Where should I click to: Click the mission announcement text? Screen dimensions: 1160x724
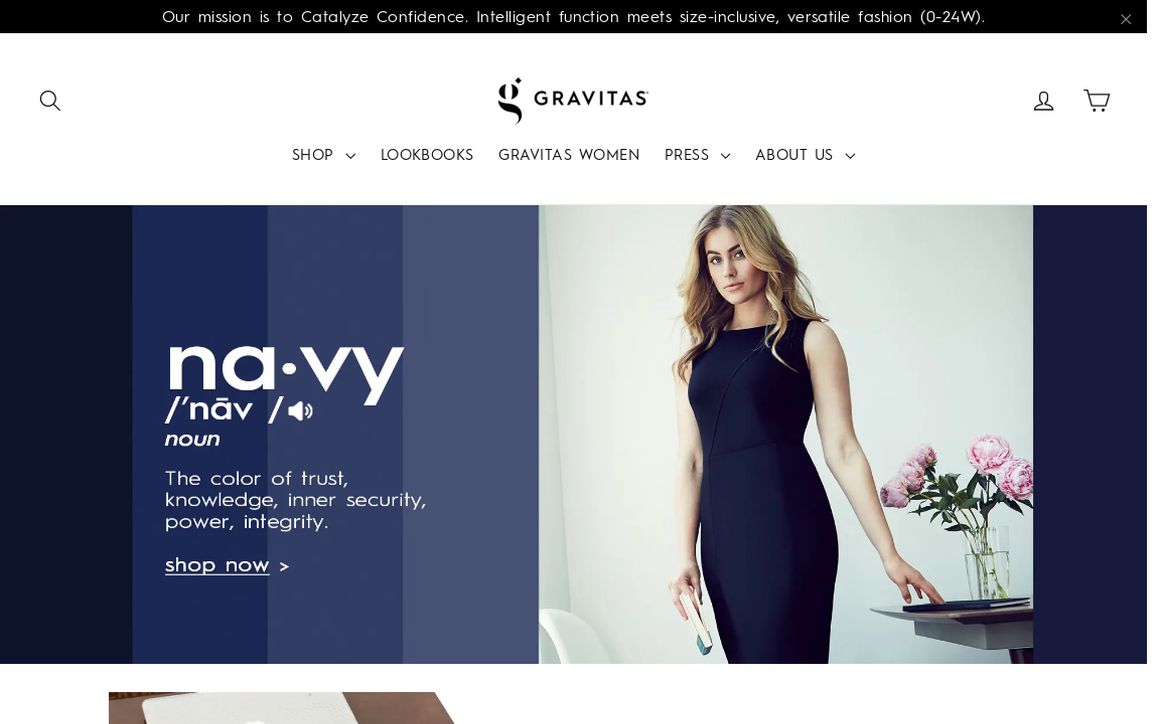point(573,16)
